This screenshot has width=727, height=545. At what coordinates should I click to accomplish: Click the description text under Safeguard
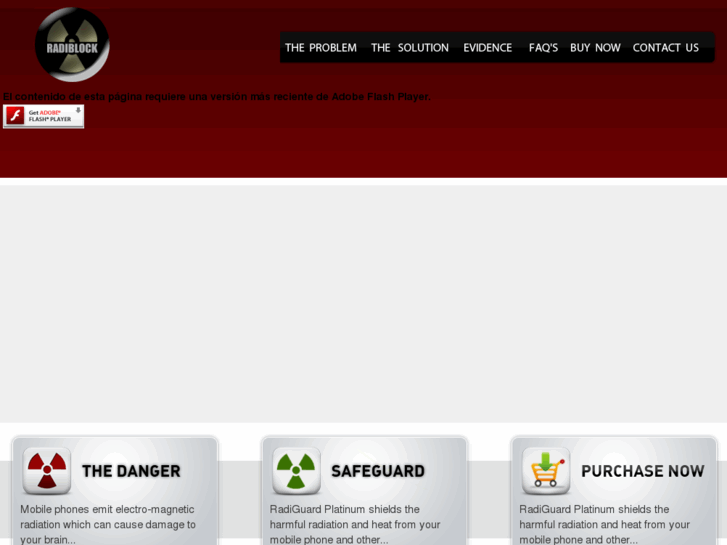pos(355,525)
